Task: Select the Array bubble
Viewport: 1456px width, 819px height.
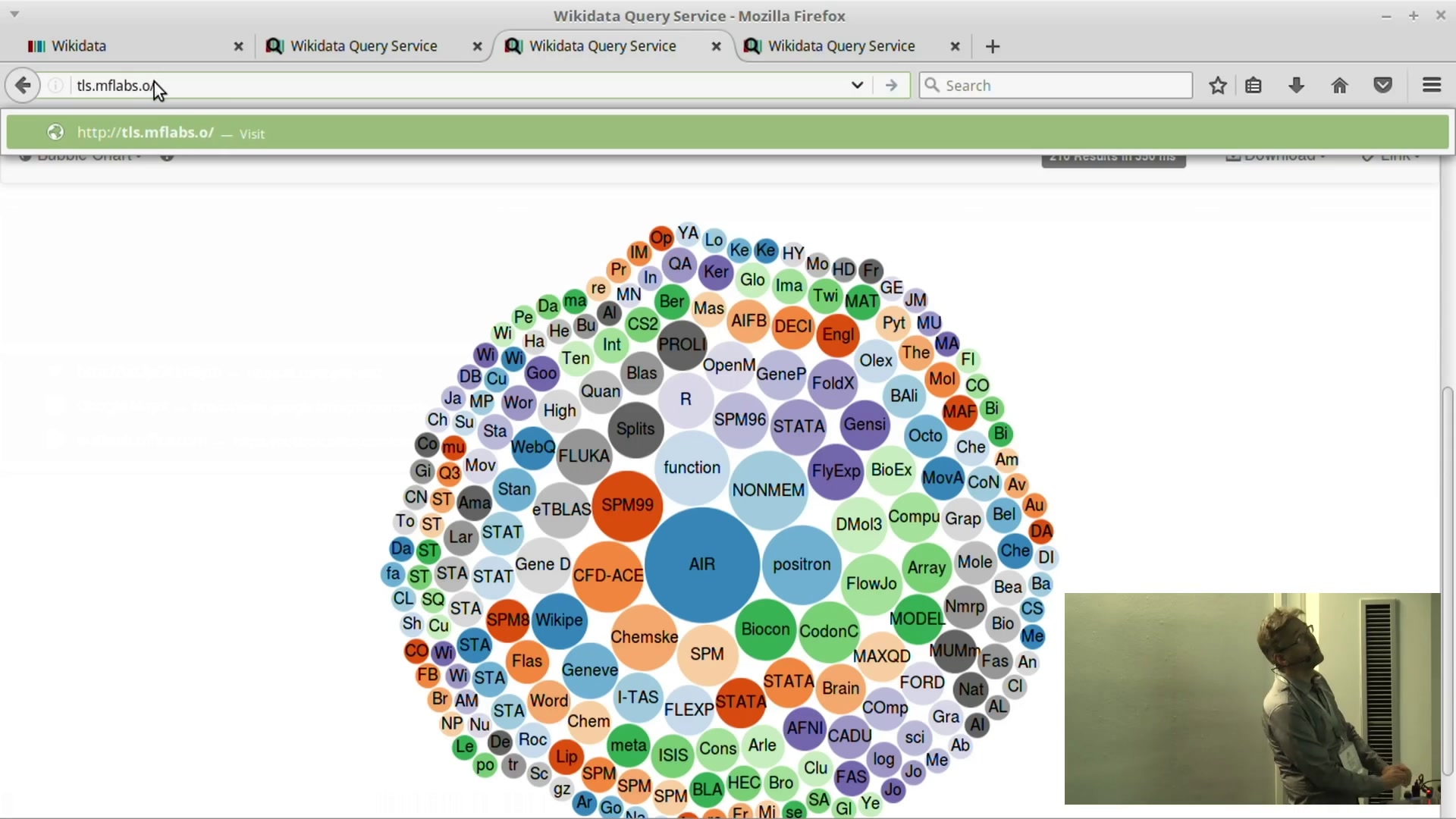Action: tap(927, 568)
